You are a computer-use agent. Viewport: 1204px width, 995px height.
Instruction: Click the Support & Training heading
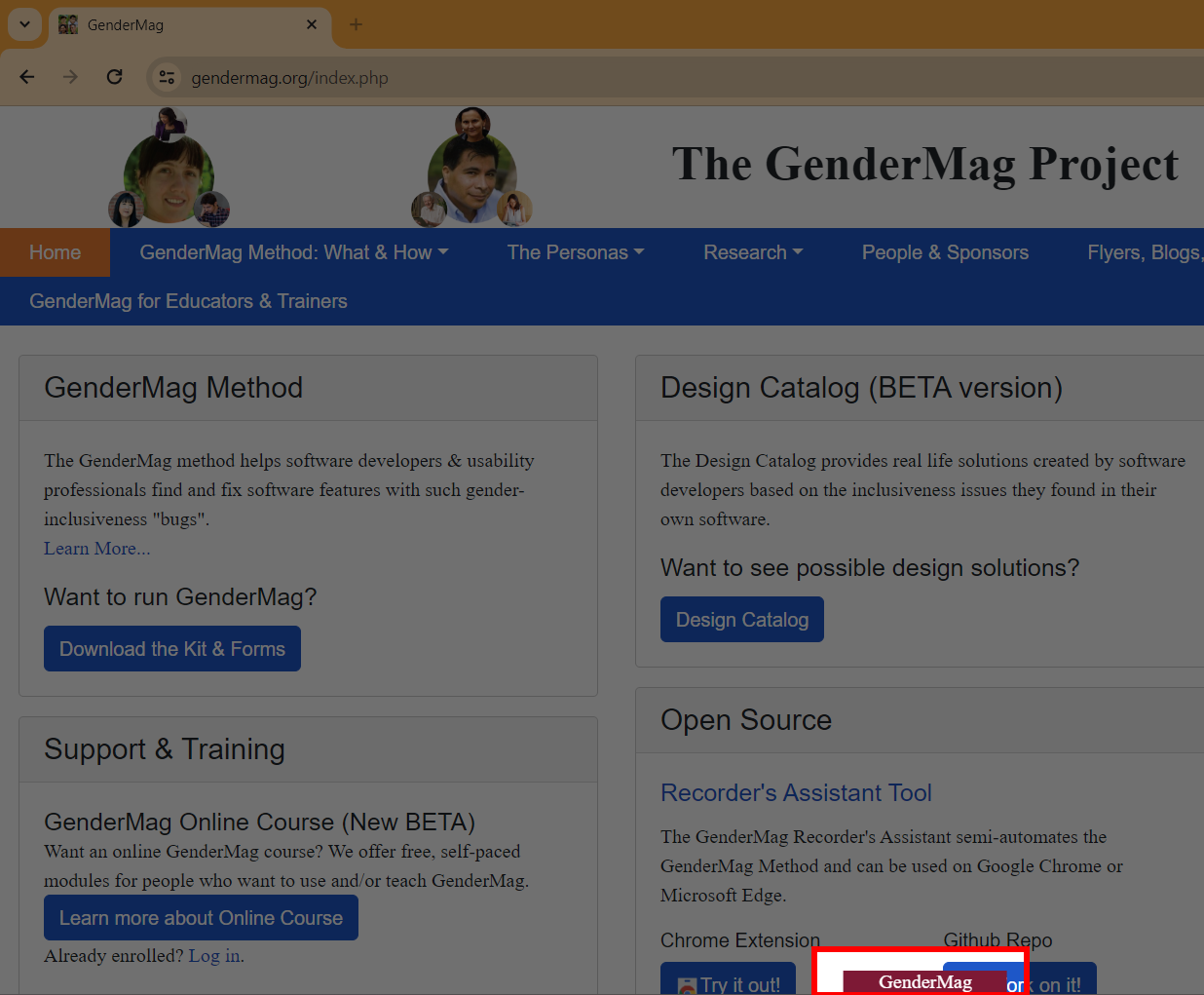pos(165,749)
